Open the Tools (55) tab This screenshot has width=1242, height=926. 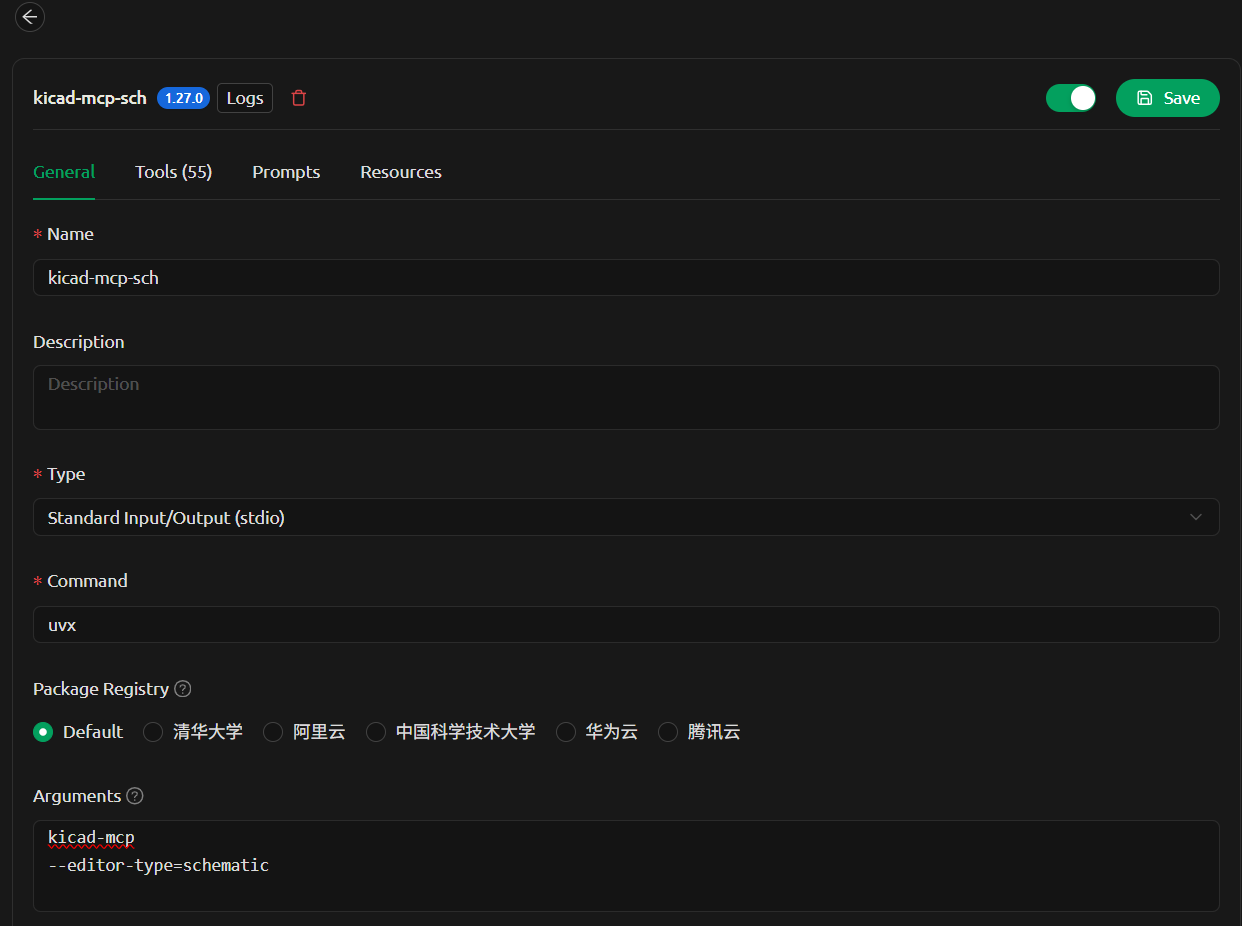click(174, 172)
